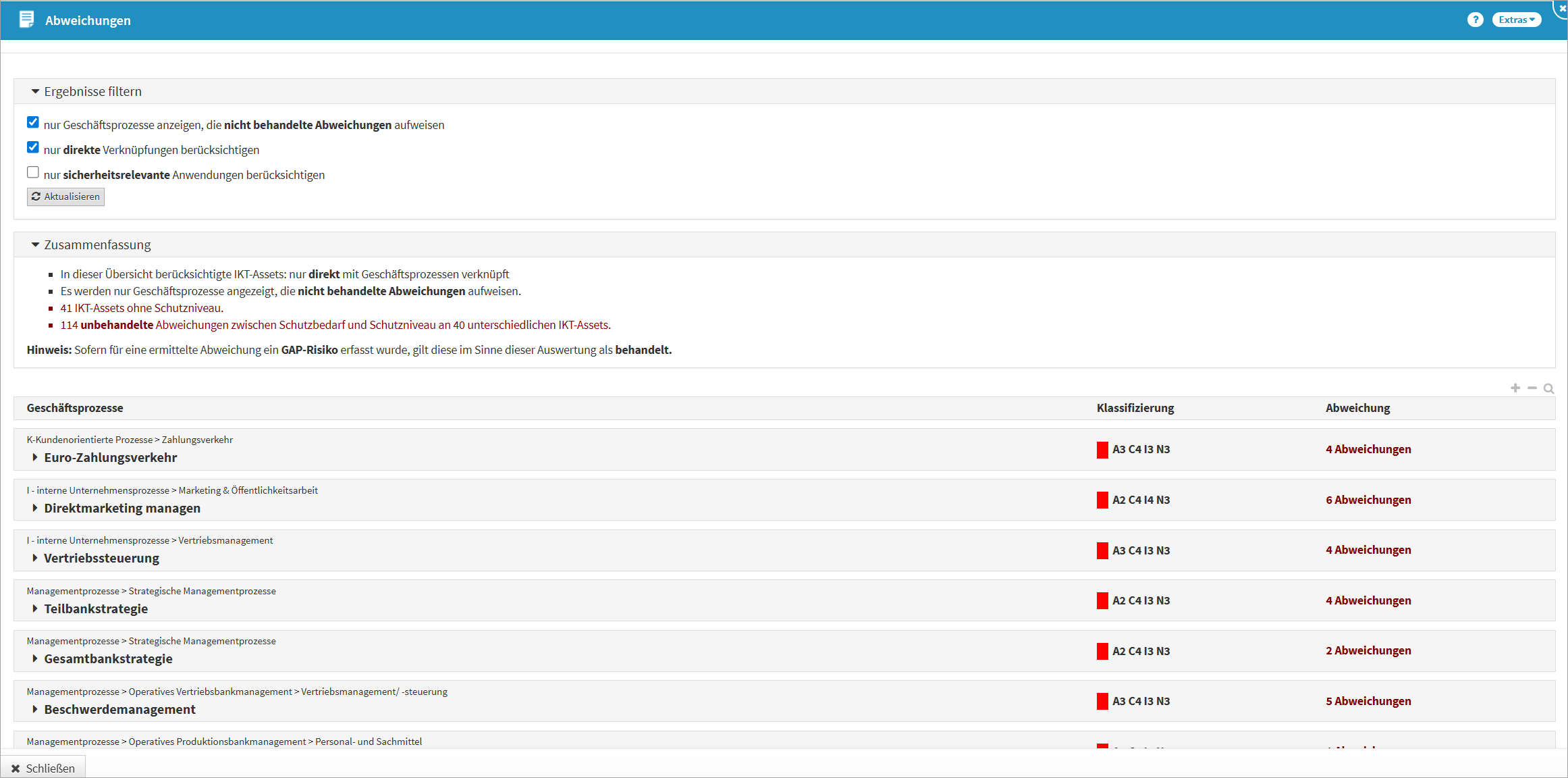1568x778 pixels.
Task: Open the Extras dropdown menu
Action: coord(1516,20)
